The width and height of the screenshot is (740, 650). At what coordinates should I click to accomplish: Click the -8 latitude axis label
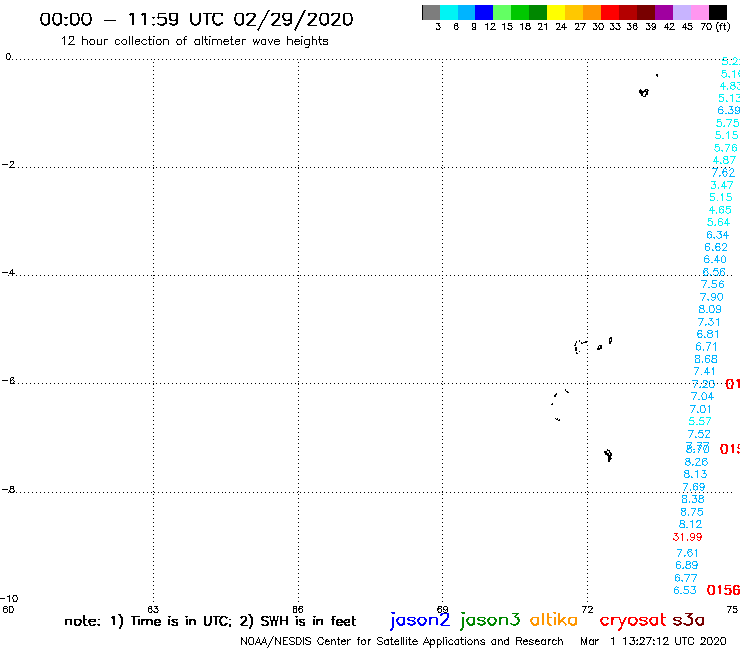point(8,490)
